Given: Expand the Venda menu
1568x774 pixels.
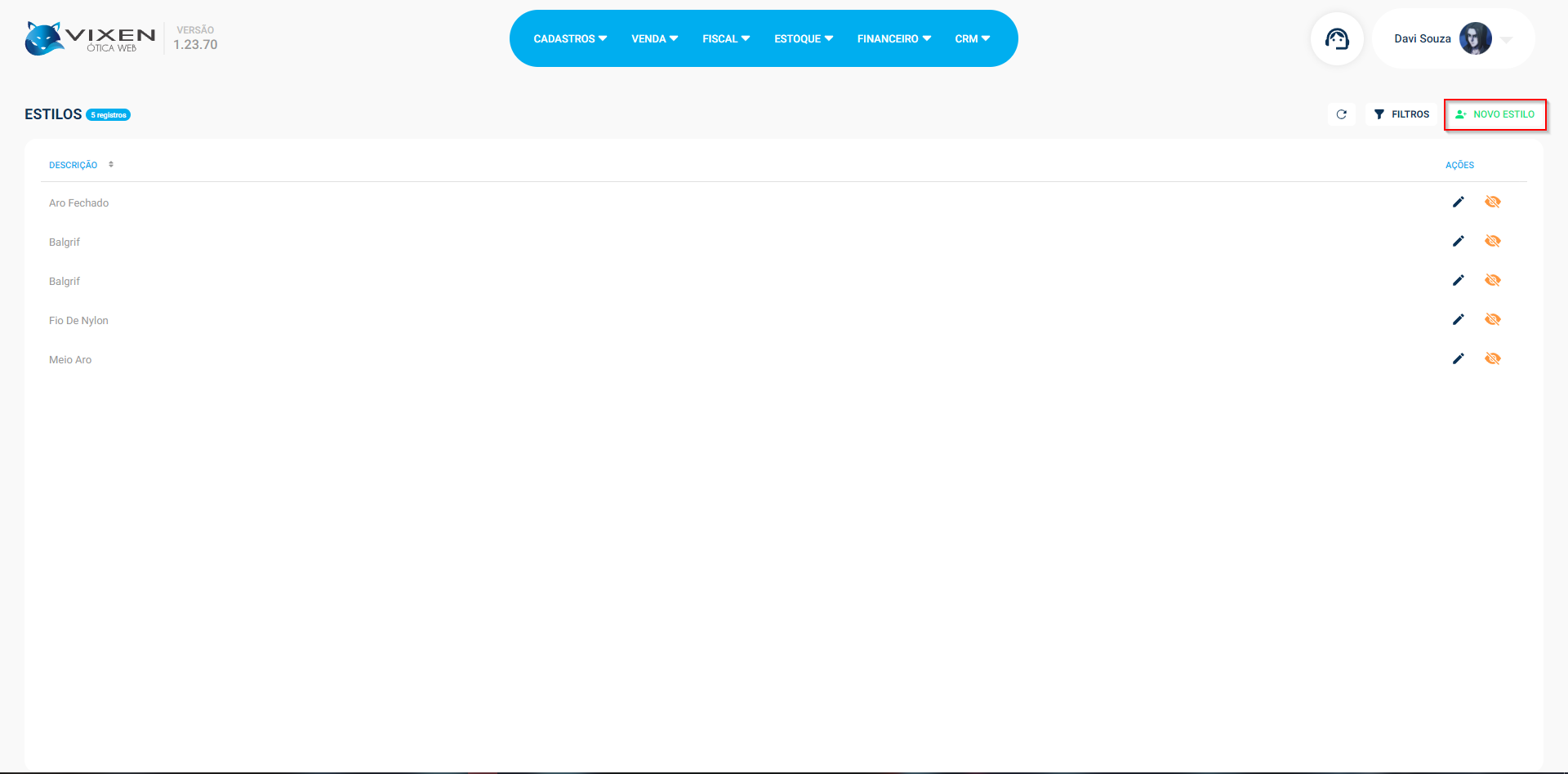Looking at the screenshot, I should tap(654, 38).
